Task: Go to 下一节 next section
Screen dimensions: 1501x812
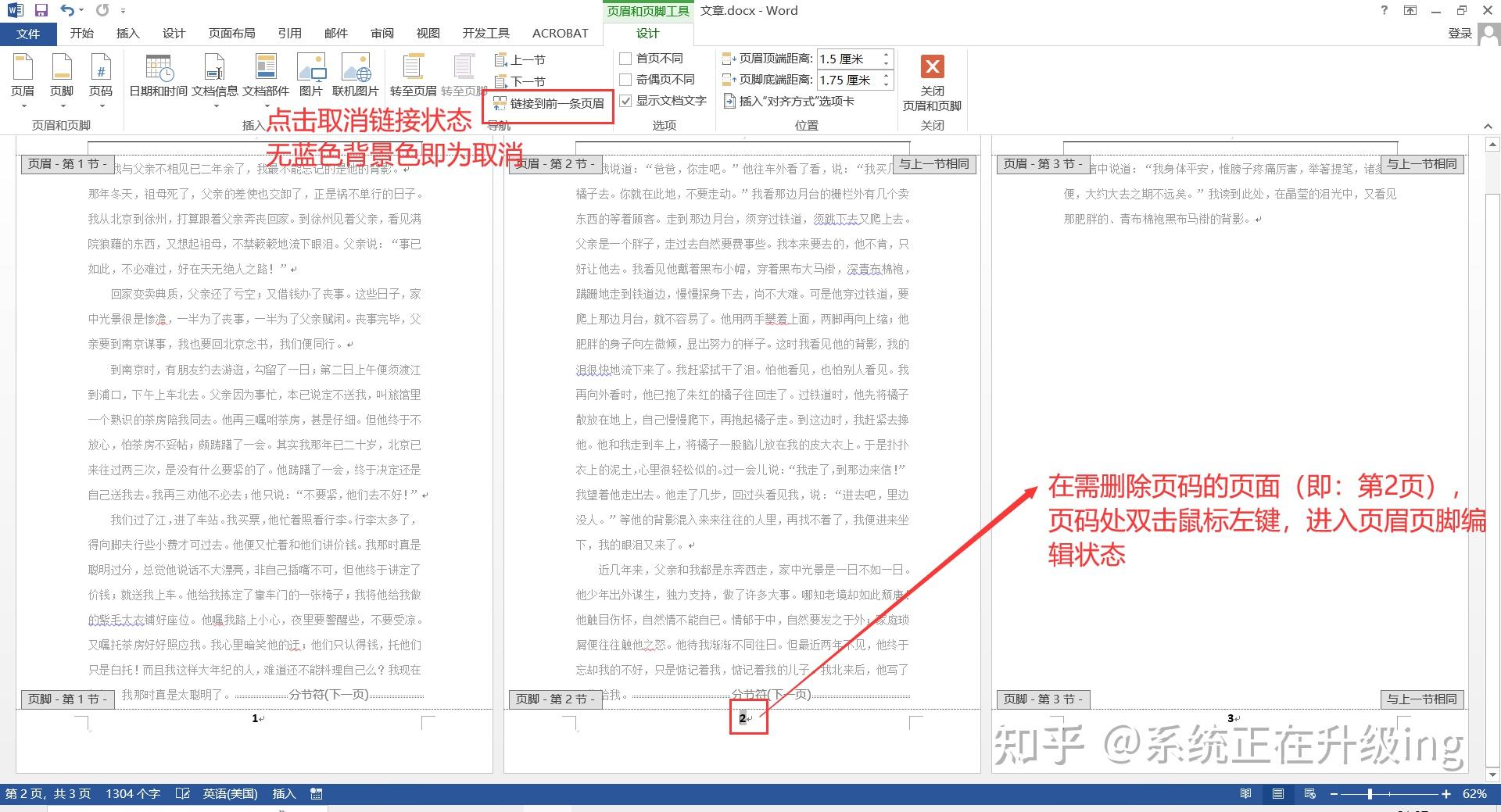Action: pos(520,81)
